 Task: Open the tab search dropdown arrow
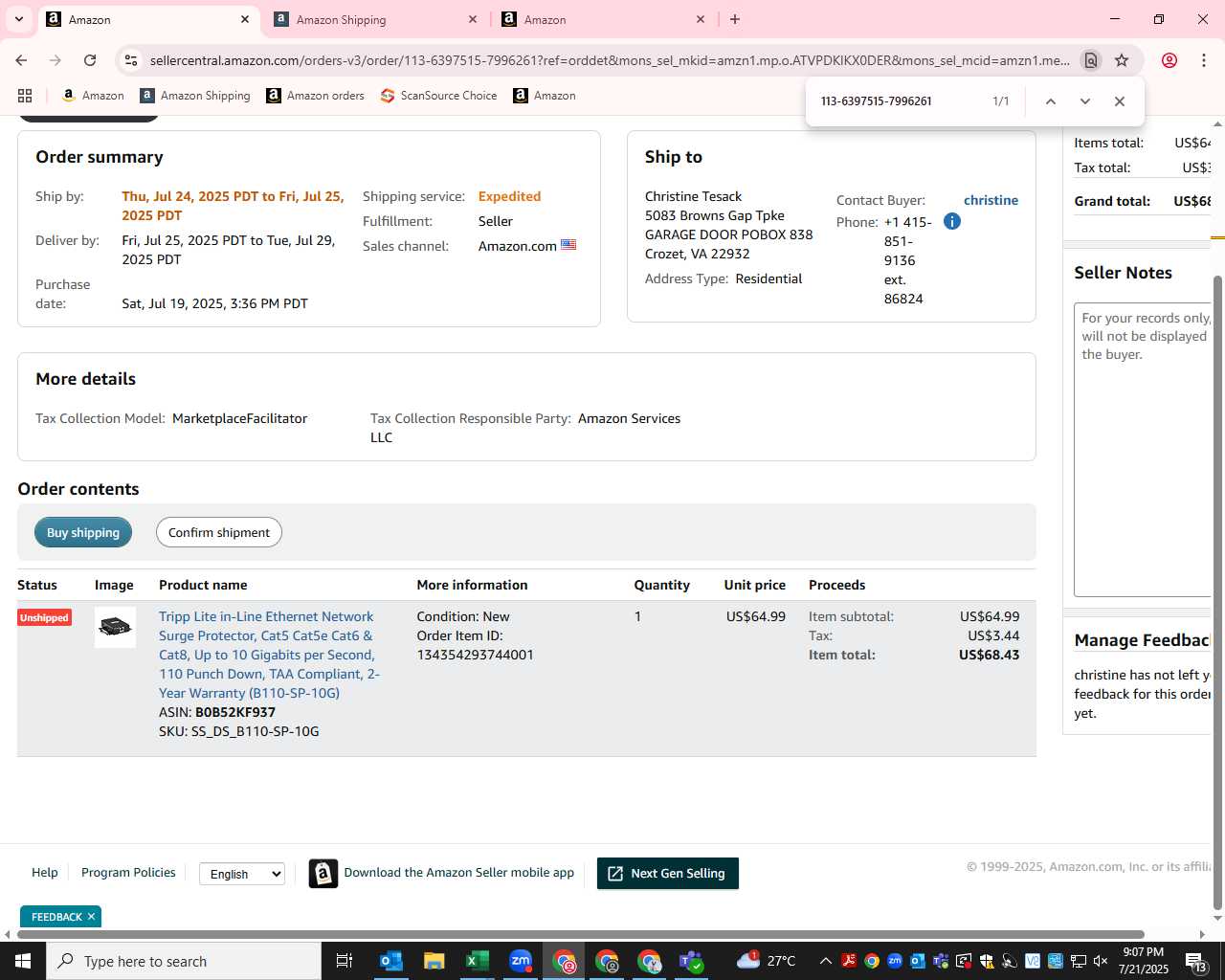tap(18, 19)
